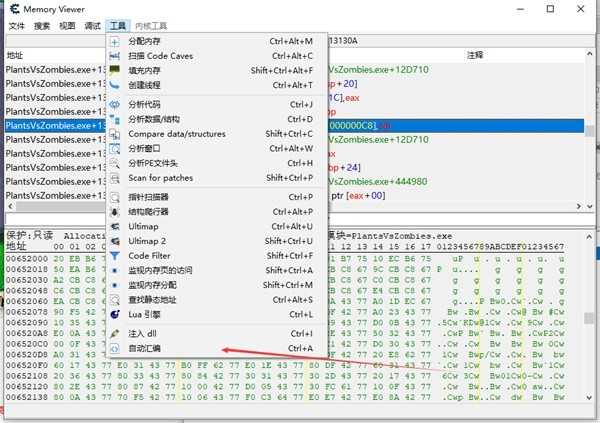Click the 填充内存 icon in menu

116,71
